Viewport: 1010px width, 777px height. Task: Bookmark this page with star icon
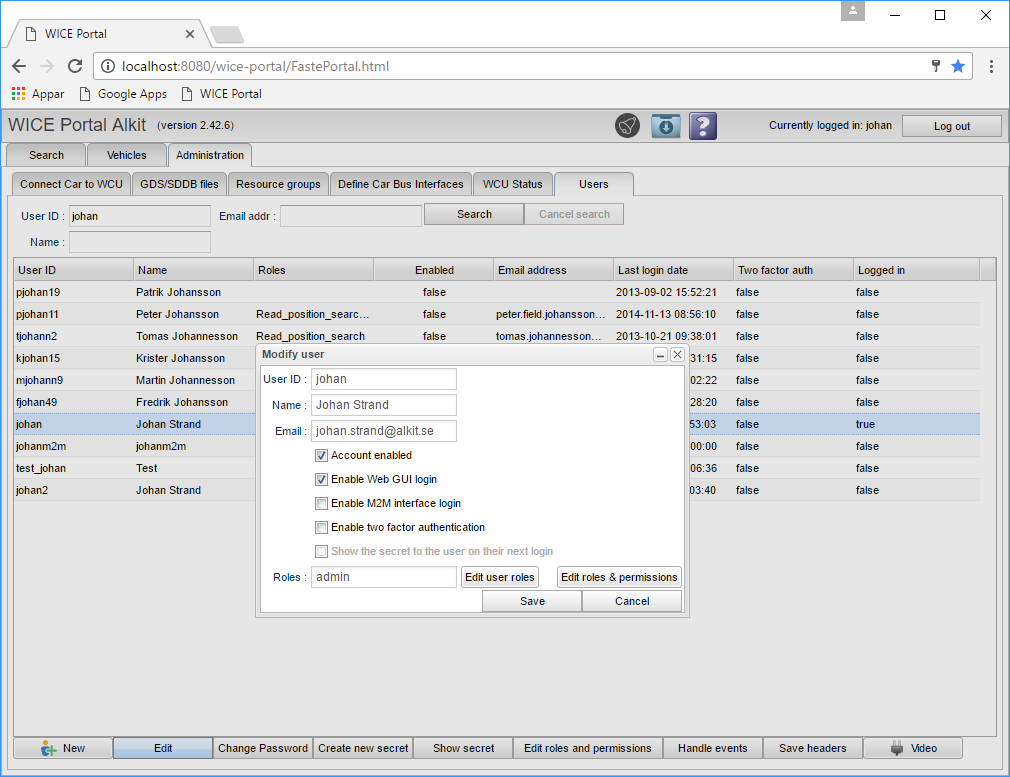[x=958, y=66]
